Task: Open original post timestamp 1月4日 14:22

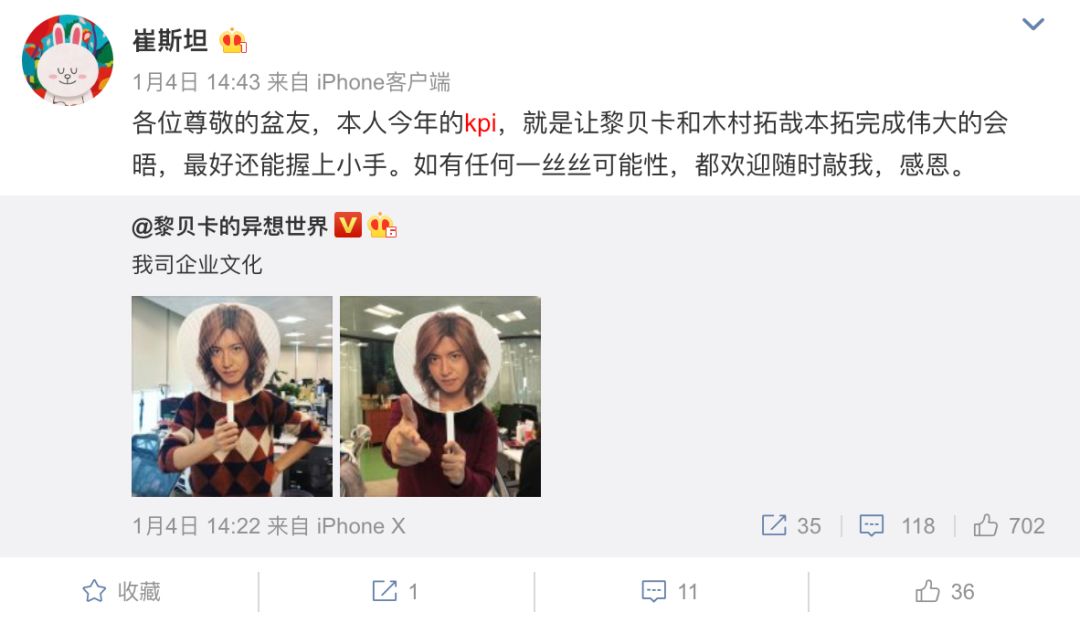Action: [196, 527]
